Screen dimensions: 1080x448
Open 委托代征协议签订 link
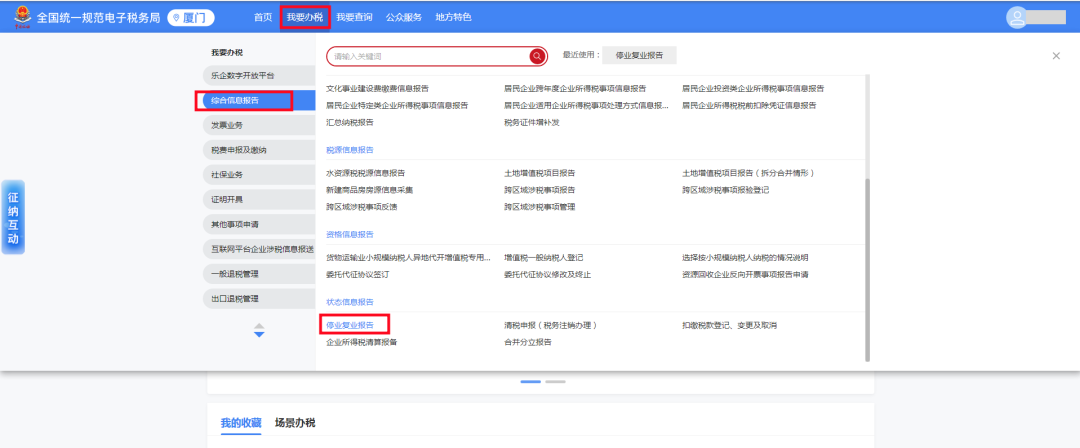[357, 274]
